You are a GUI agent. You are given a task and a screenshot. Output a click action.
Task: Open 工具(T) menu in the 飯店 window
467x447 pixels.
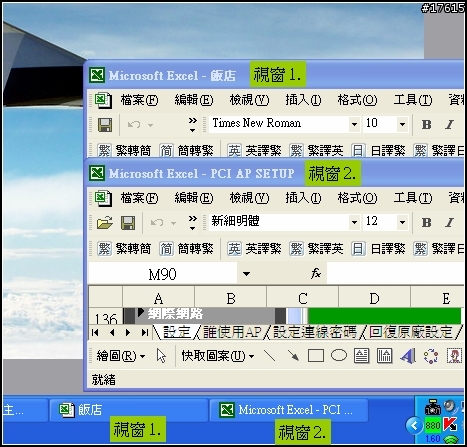point(413,100)
